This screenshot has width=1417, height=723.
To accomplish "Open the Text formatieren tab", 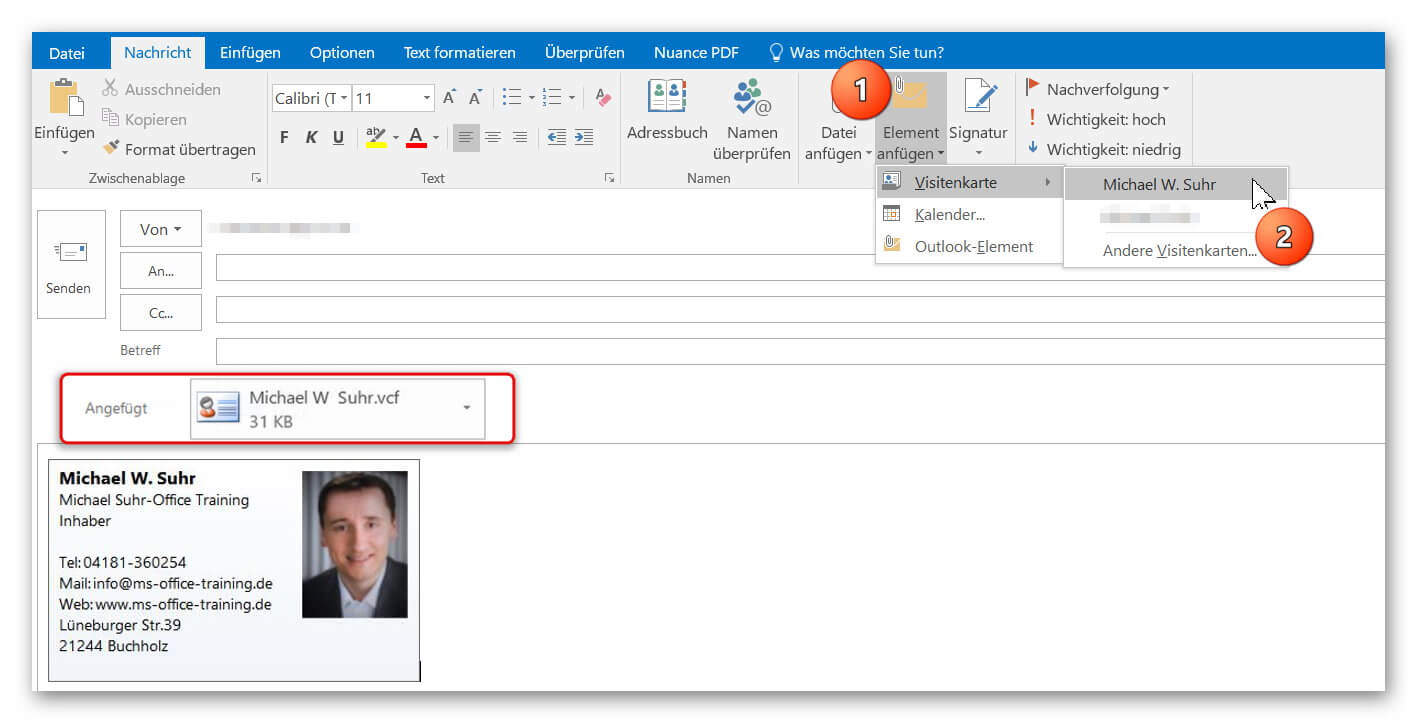I will pos(459,53).
